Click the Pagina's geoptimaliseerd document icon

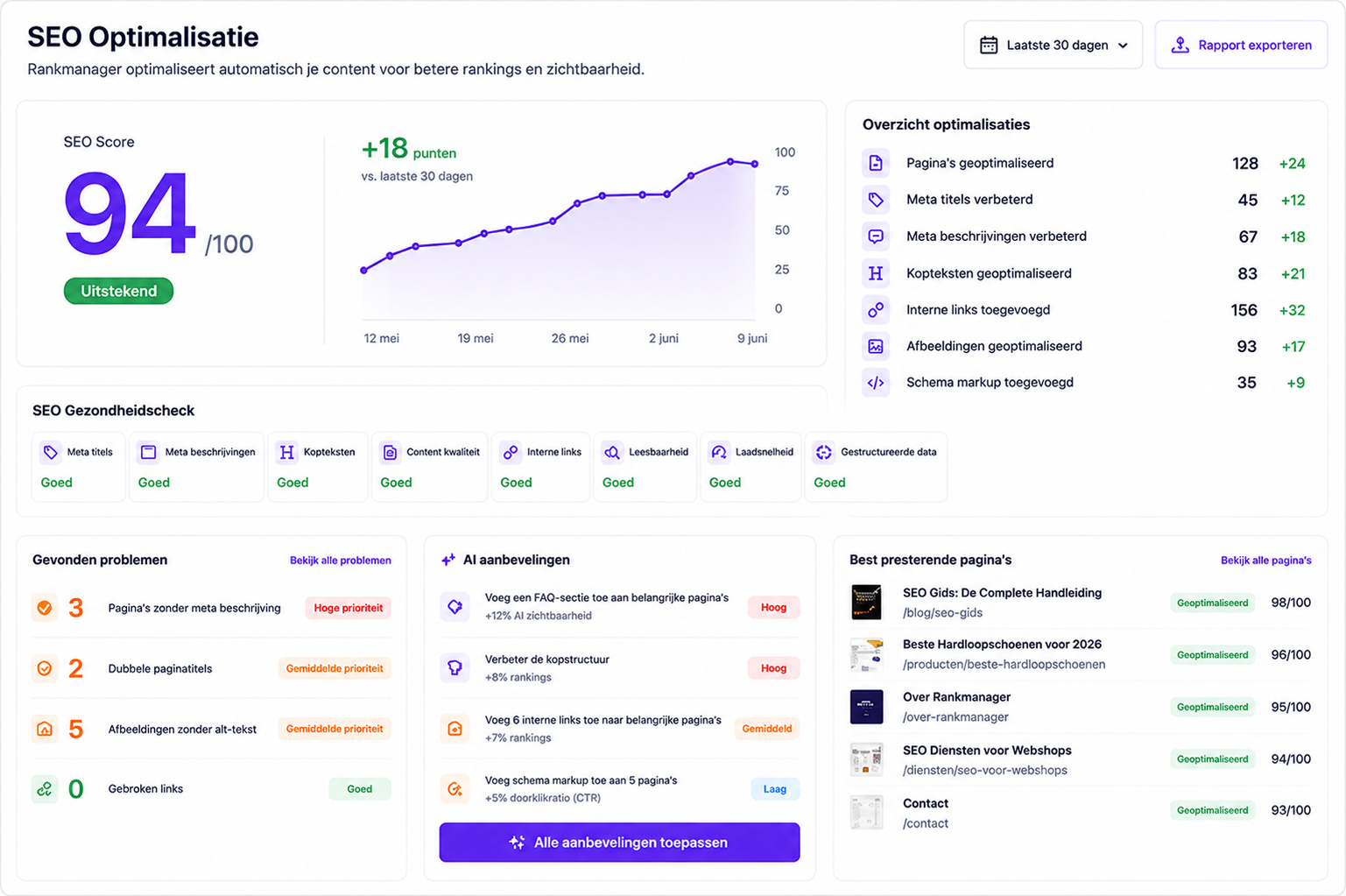(x=876, y=163)
